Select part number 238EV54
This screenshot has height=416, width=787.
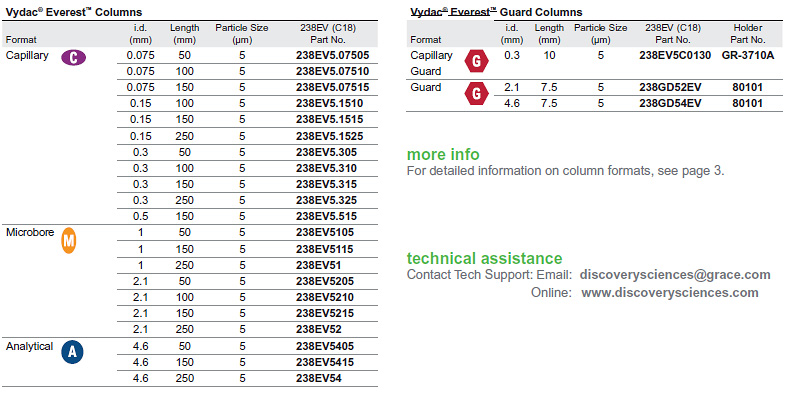[319, 378]
